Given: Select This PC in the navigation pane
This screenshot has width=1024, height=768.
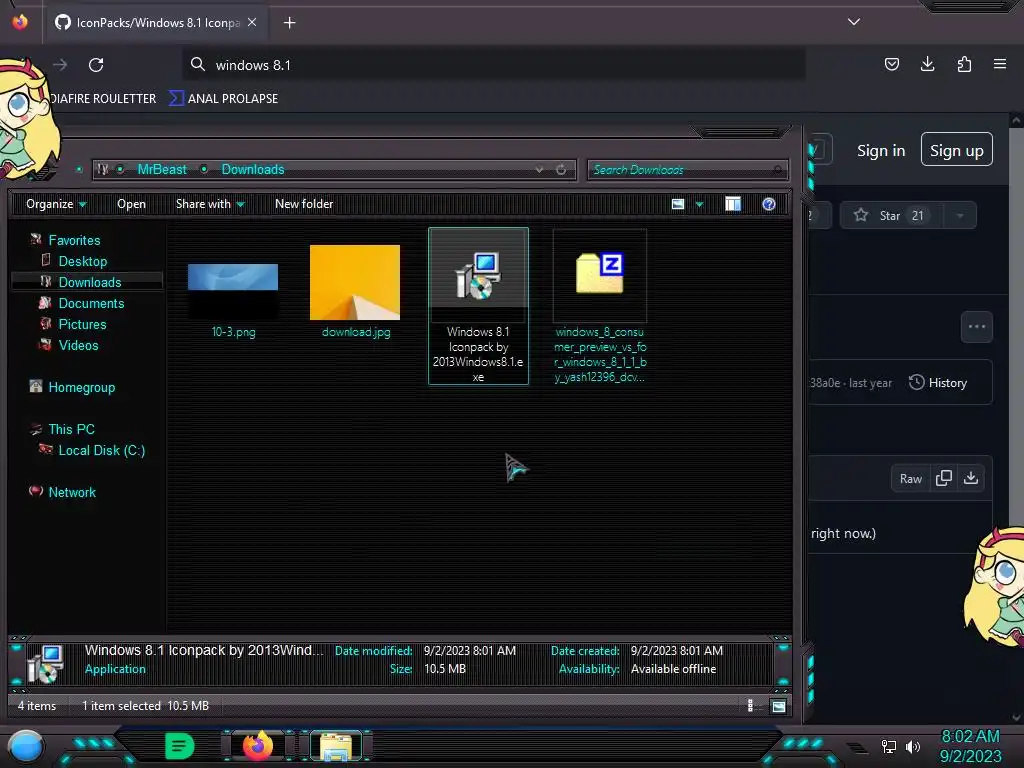Looking at the screenshot, I should pos(71,429).
